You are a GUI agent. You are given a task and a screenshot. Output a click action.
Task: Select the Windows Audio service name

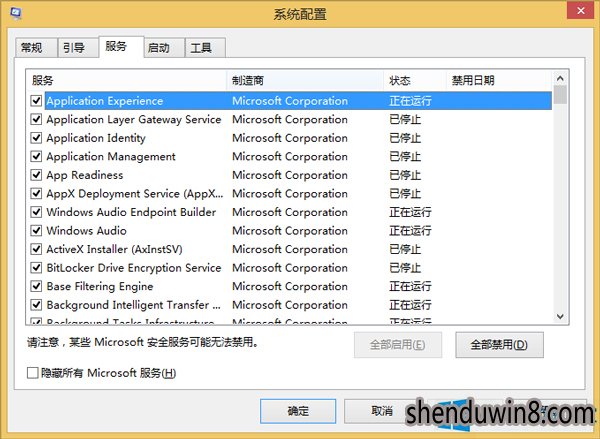point(86,230)
